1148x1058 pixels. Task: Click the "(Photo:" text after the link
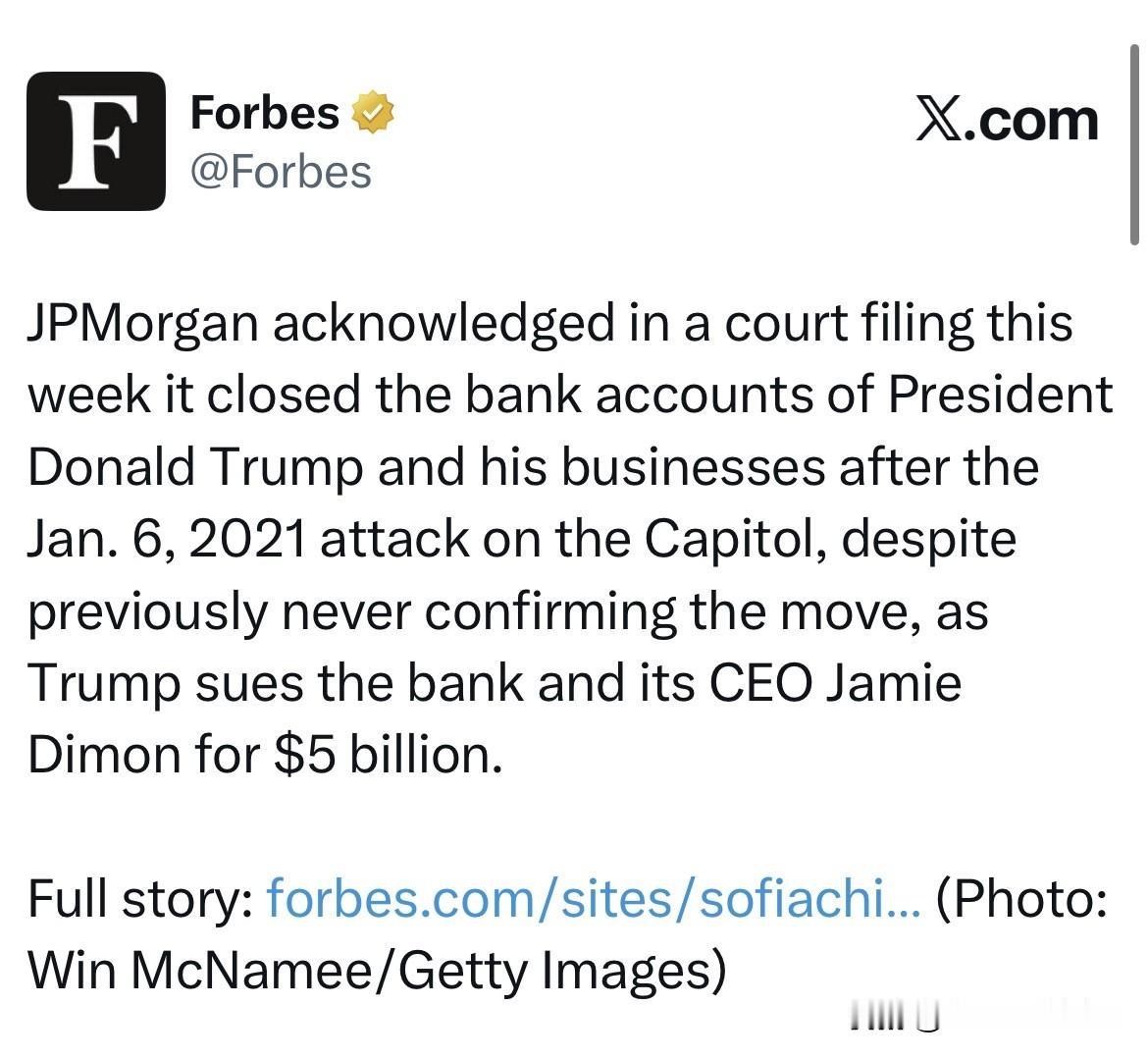tap(1021, 898)
